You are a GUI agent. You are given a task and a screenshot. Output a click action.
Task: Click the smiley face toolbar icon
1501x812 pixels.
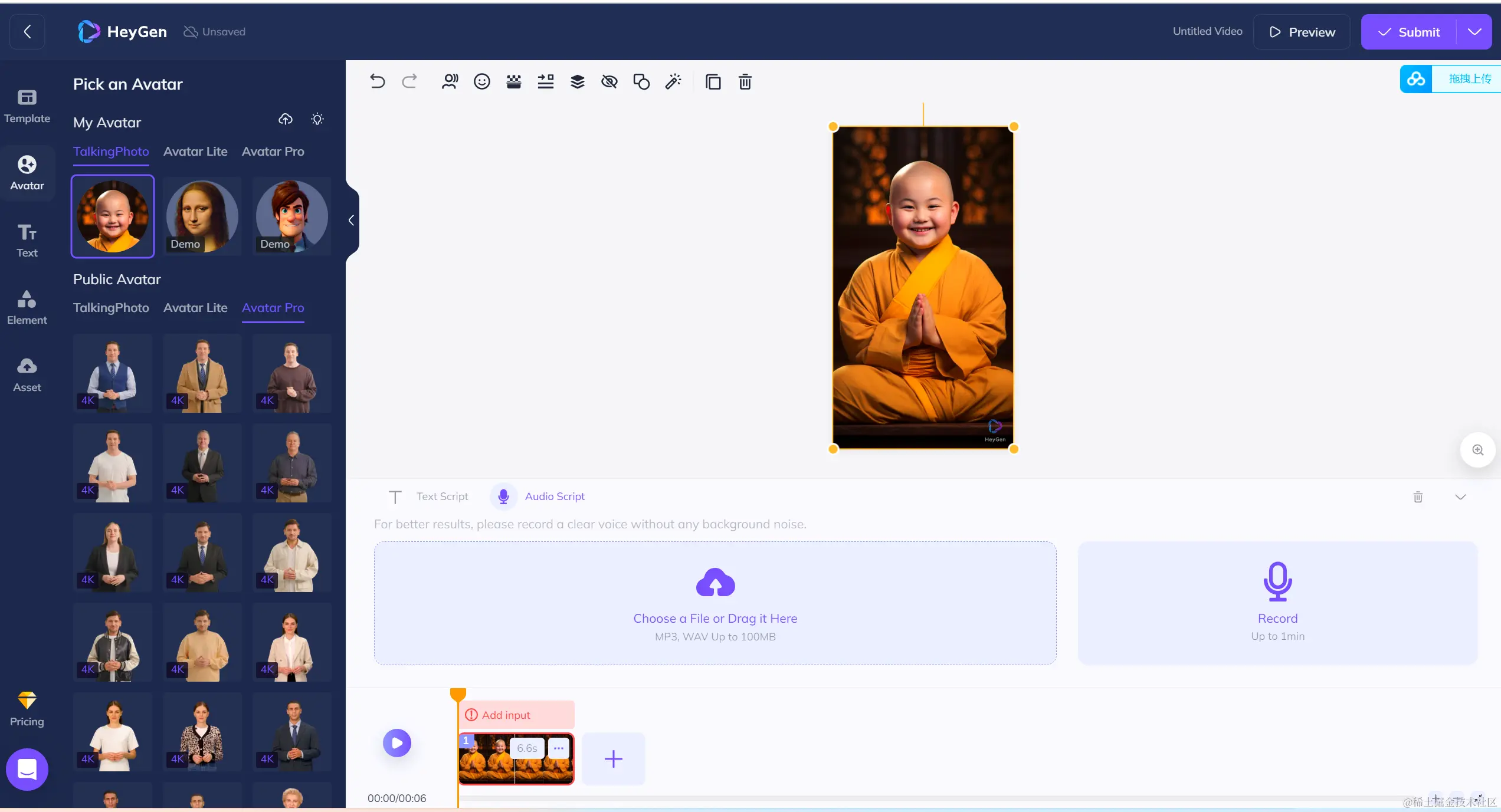(x=481, y=81)
